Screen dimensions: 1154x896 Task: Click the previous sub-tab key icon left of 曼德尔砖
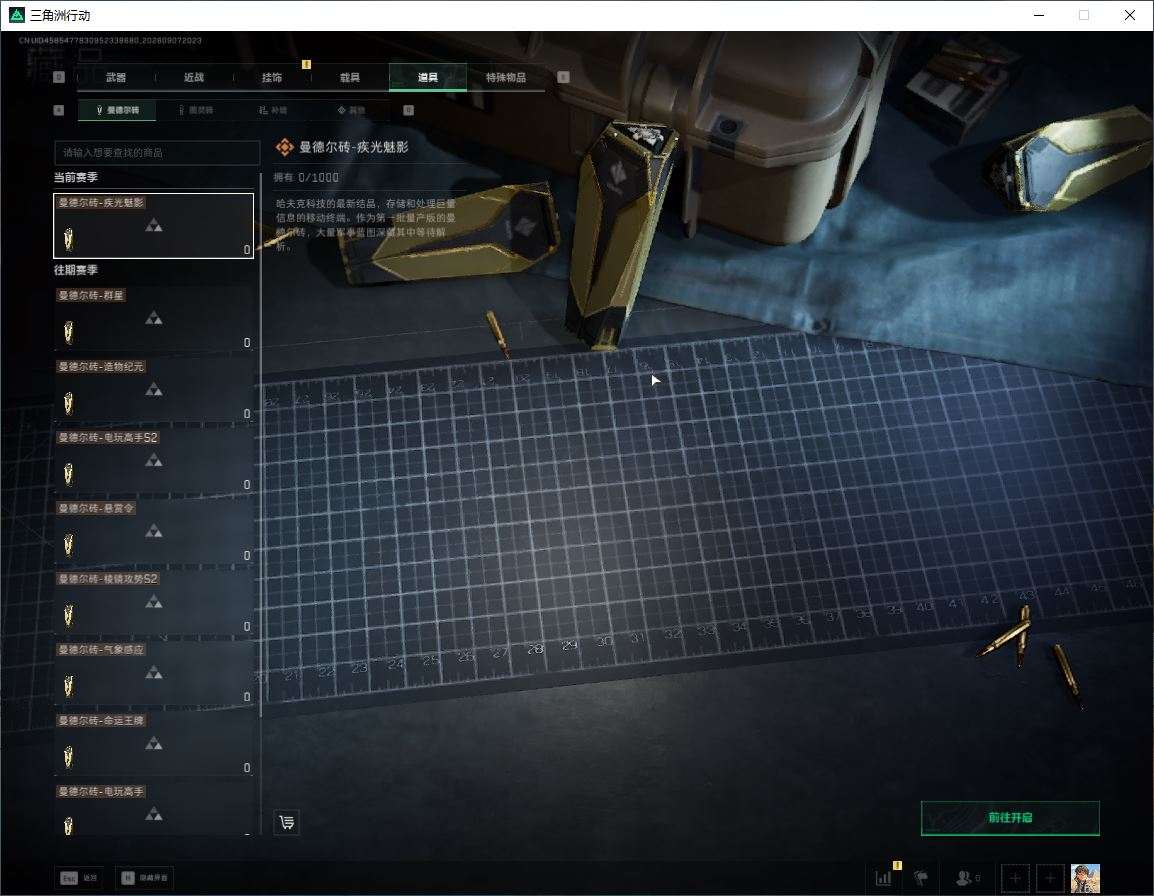pyautogui.click(x=59, y=110)
